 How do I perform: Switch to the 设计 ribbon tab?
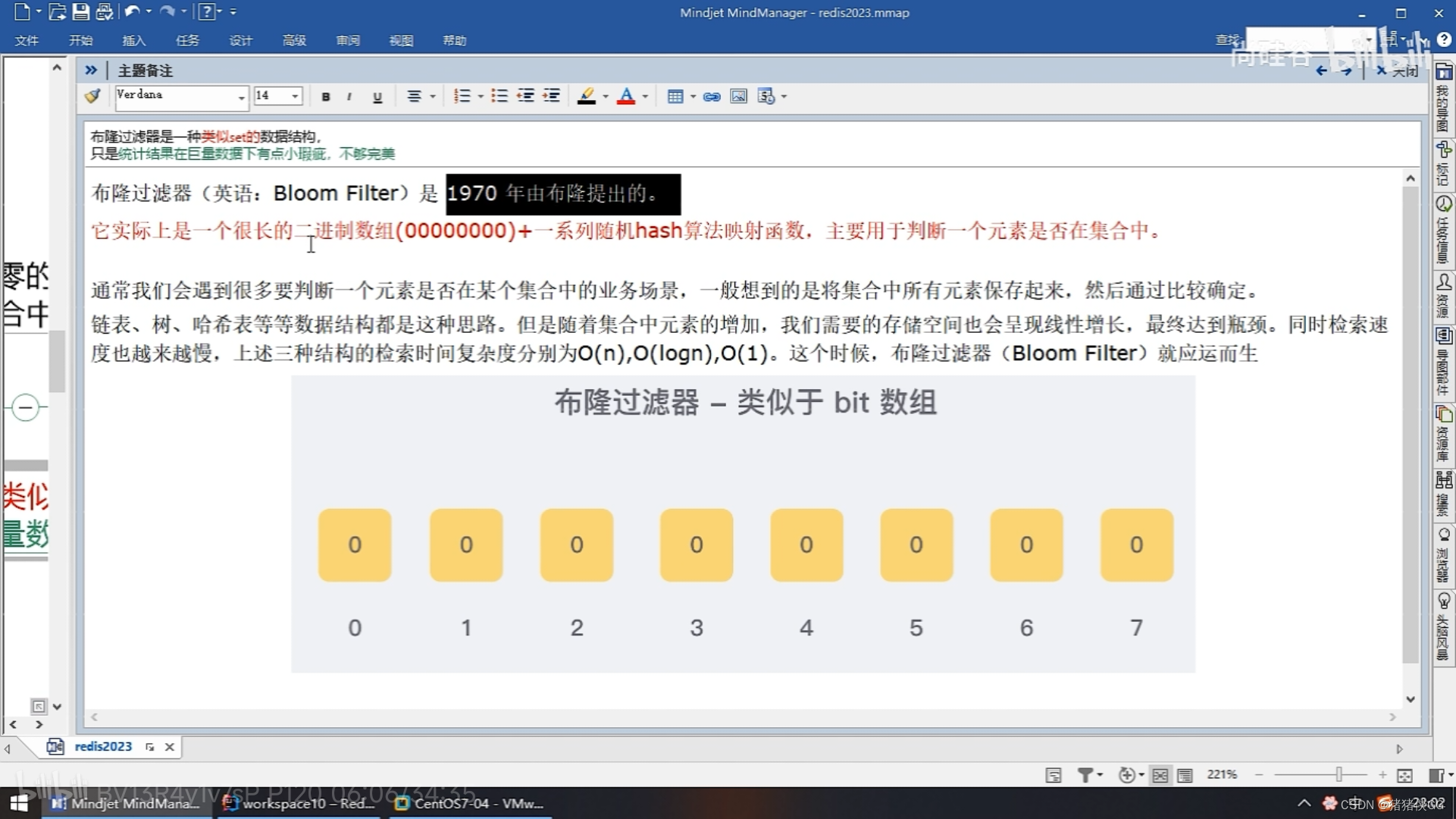point(240,40)
